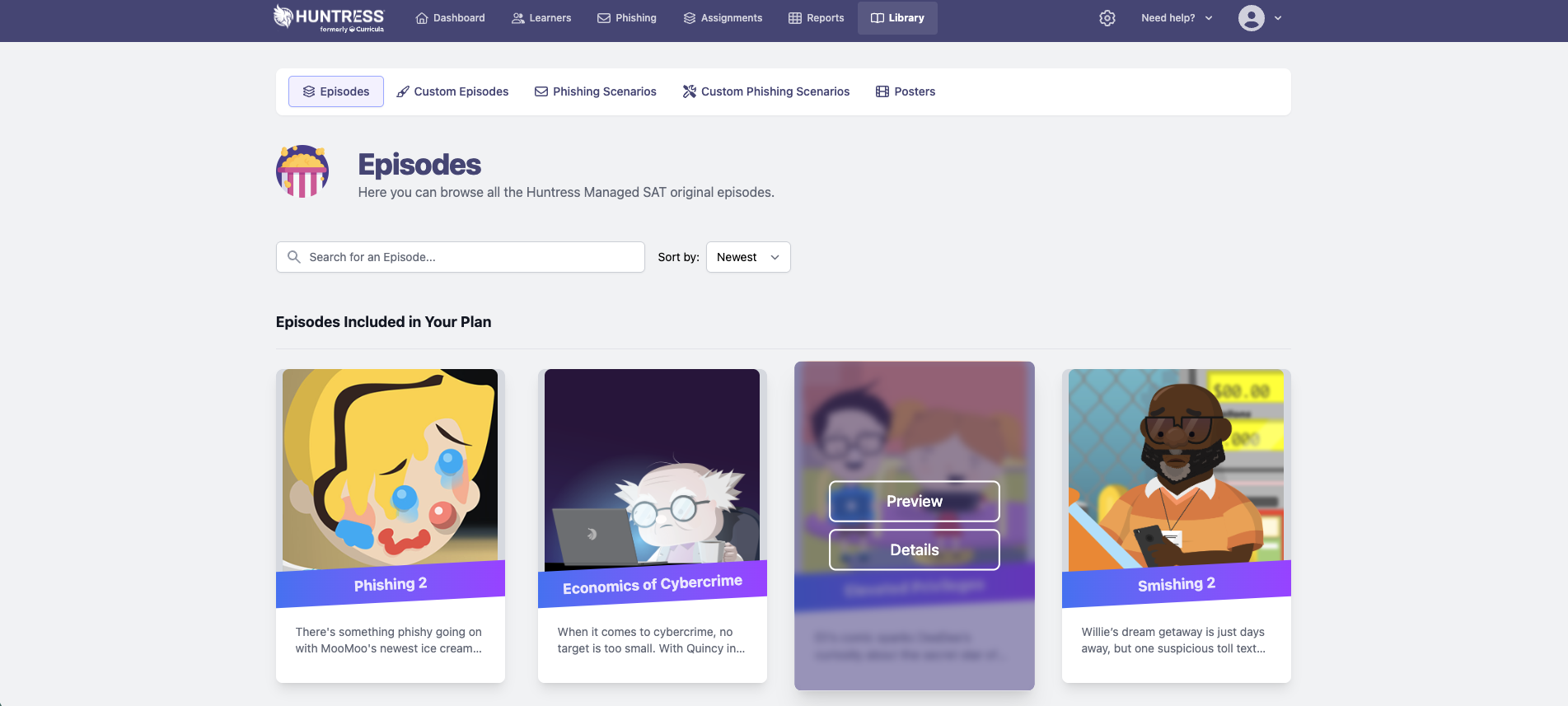Click the Huntress logo in the header
Screen dimensions: 1568x706
pyautogui.click(x=329, y=18)
